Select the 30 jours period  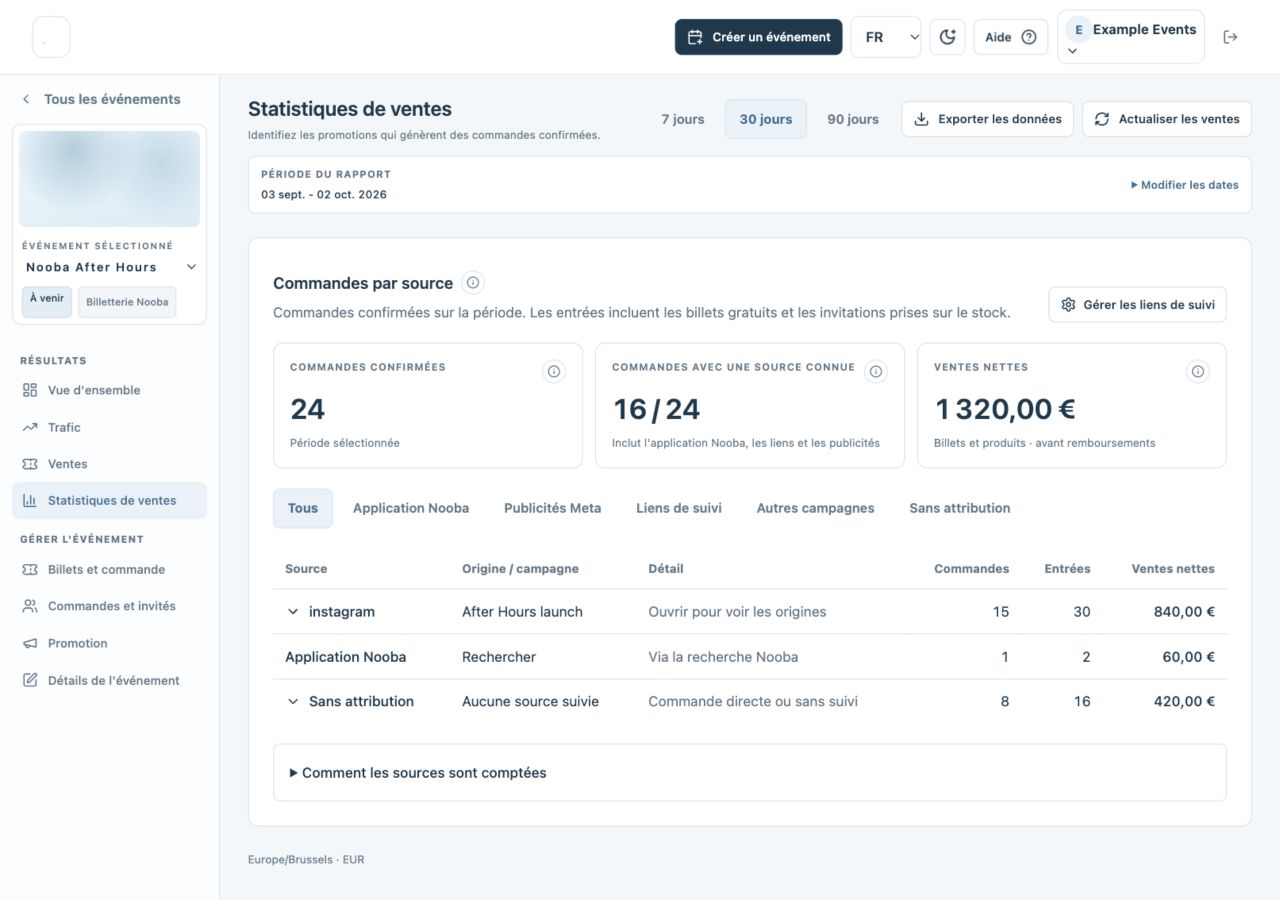[x=766, y=119]
